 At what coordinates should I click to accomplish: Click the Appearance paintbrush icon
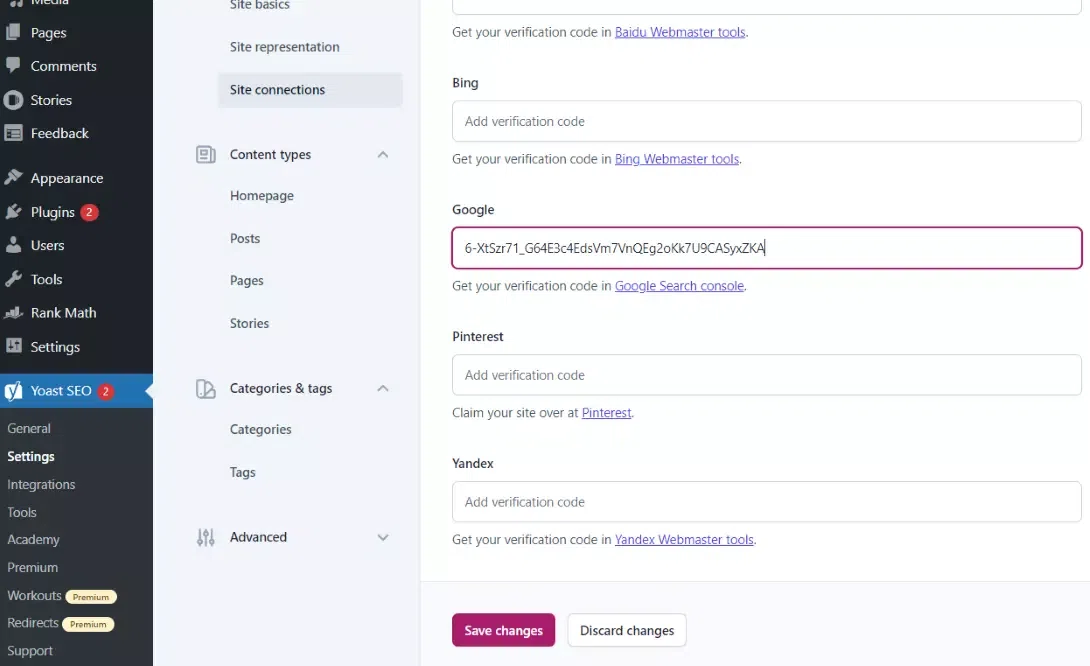coord(13,178)
